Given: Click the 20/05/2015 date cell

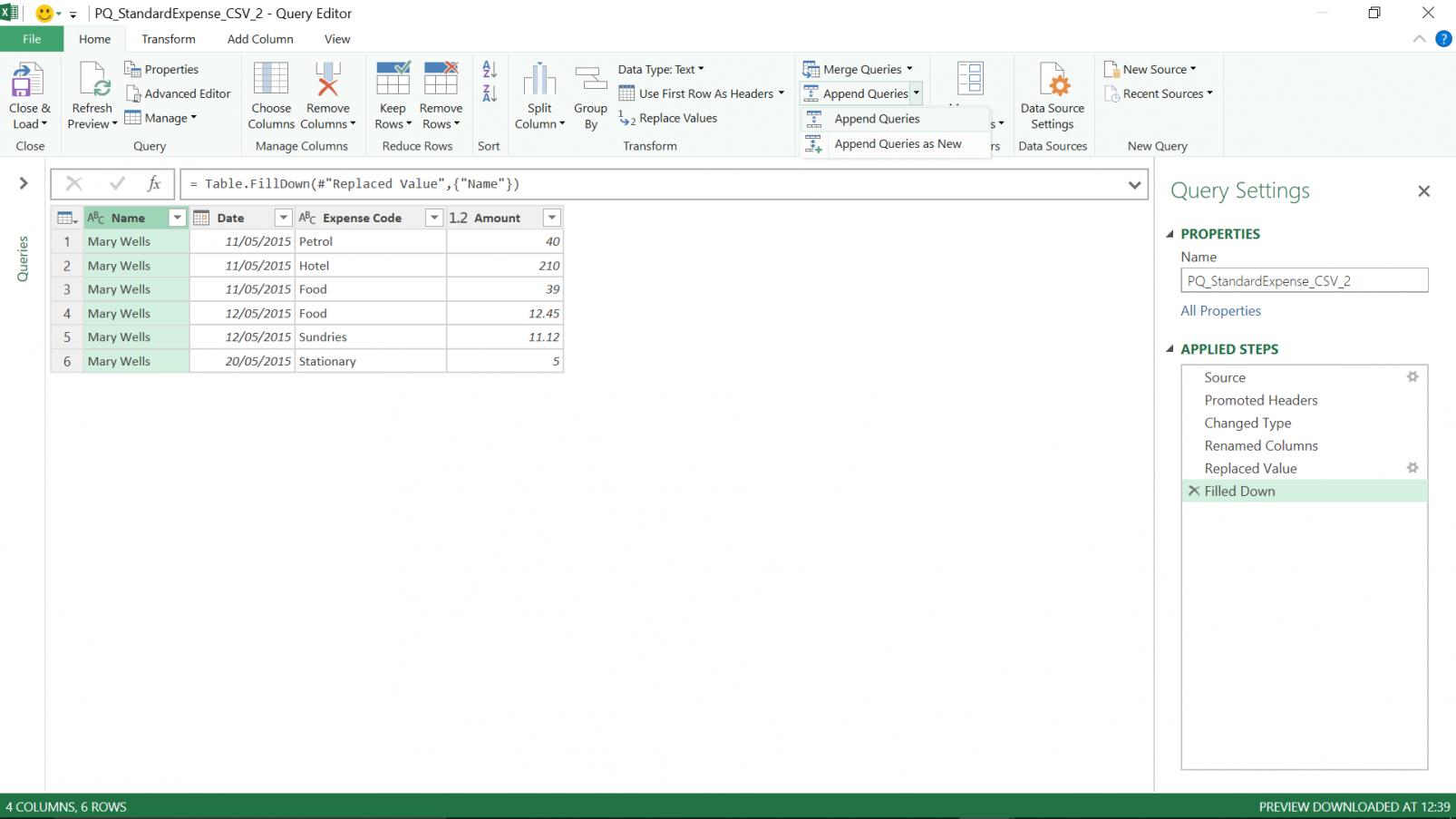Looking at the screenshot, I should click(x=242, y=361).
